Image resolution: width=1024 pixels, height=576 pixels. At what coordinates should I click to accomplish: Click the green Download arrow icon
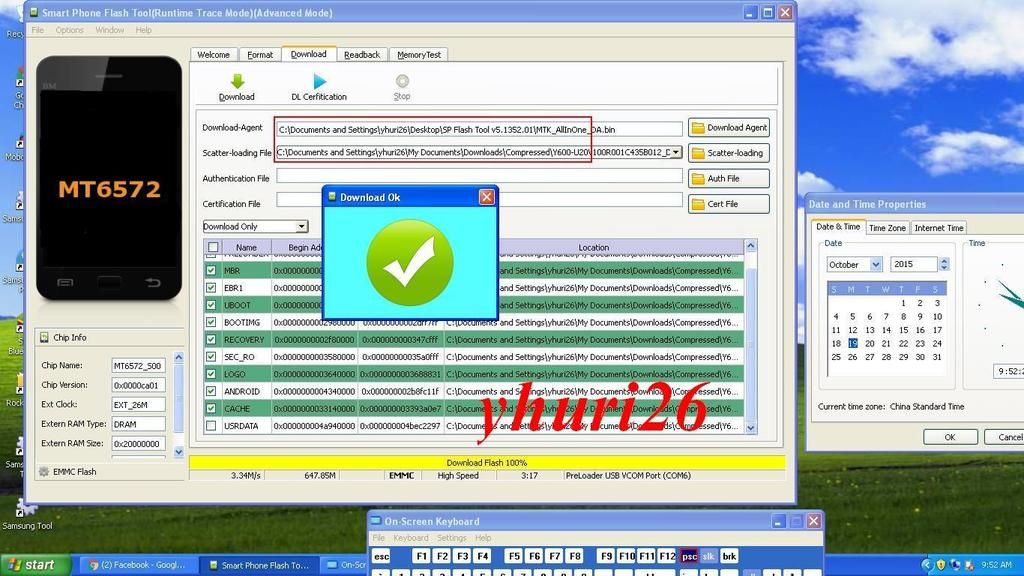[x=237, y=82]
